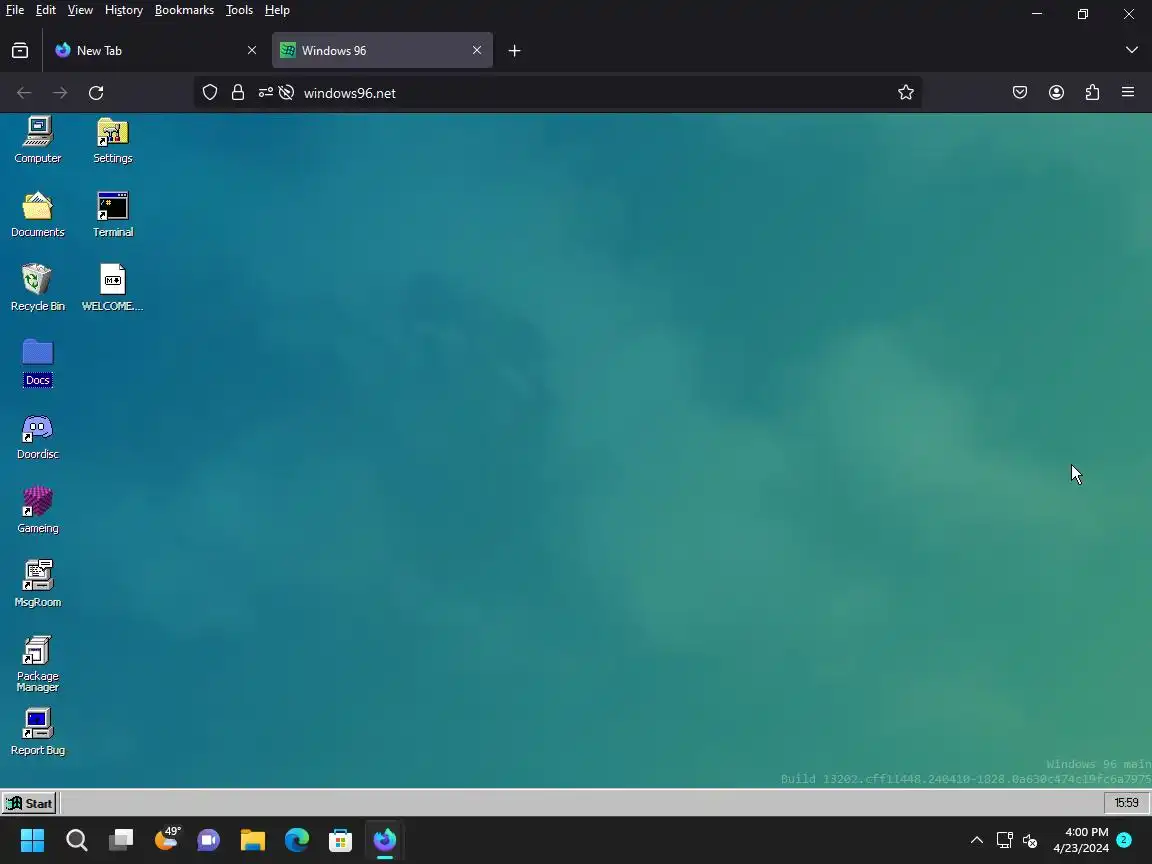Screen dimensions: 1152x864
Task: Show hidden system tray icons
Action: coord(976,840)
